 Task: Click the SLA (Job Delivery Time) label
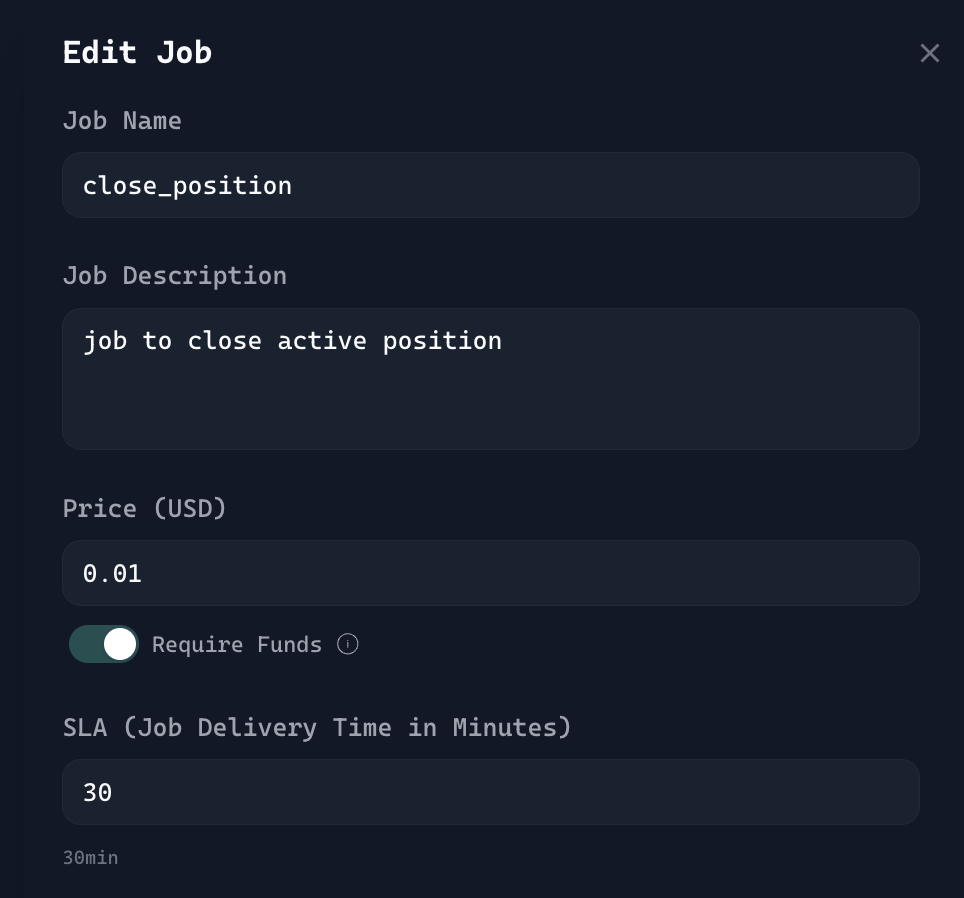point(317,727)
